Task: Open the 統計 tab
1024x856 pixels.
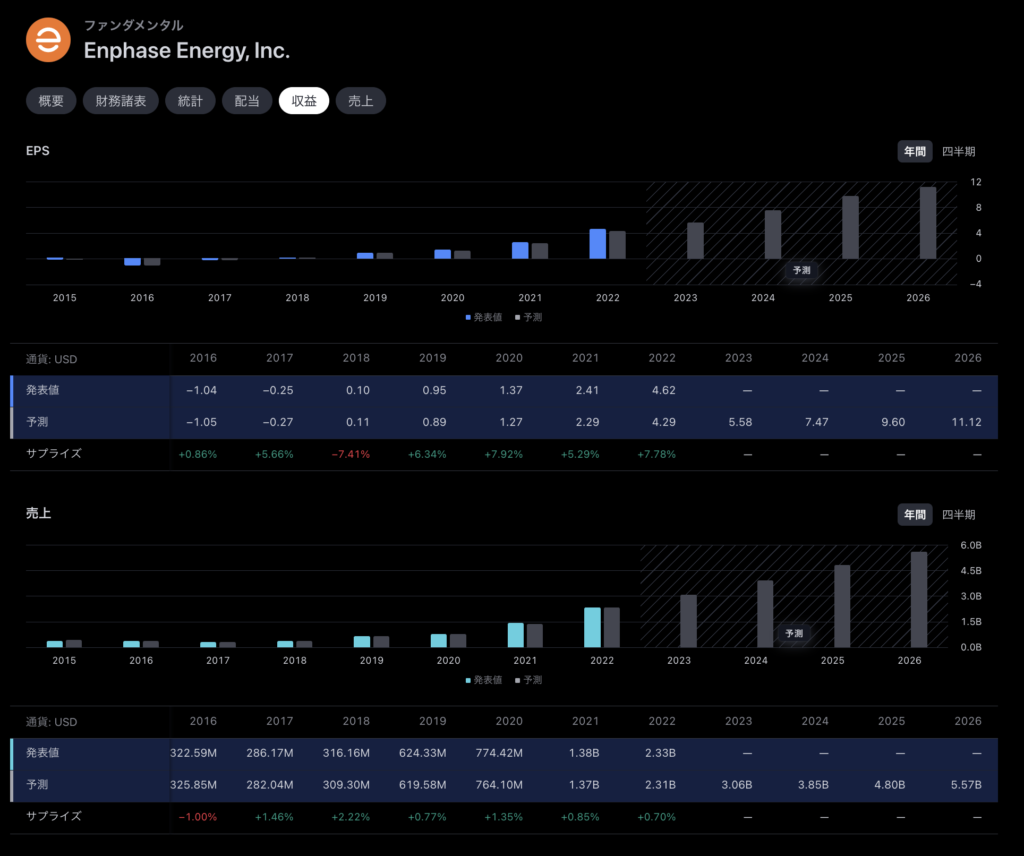Action: (x=190, y=101)
